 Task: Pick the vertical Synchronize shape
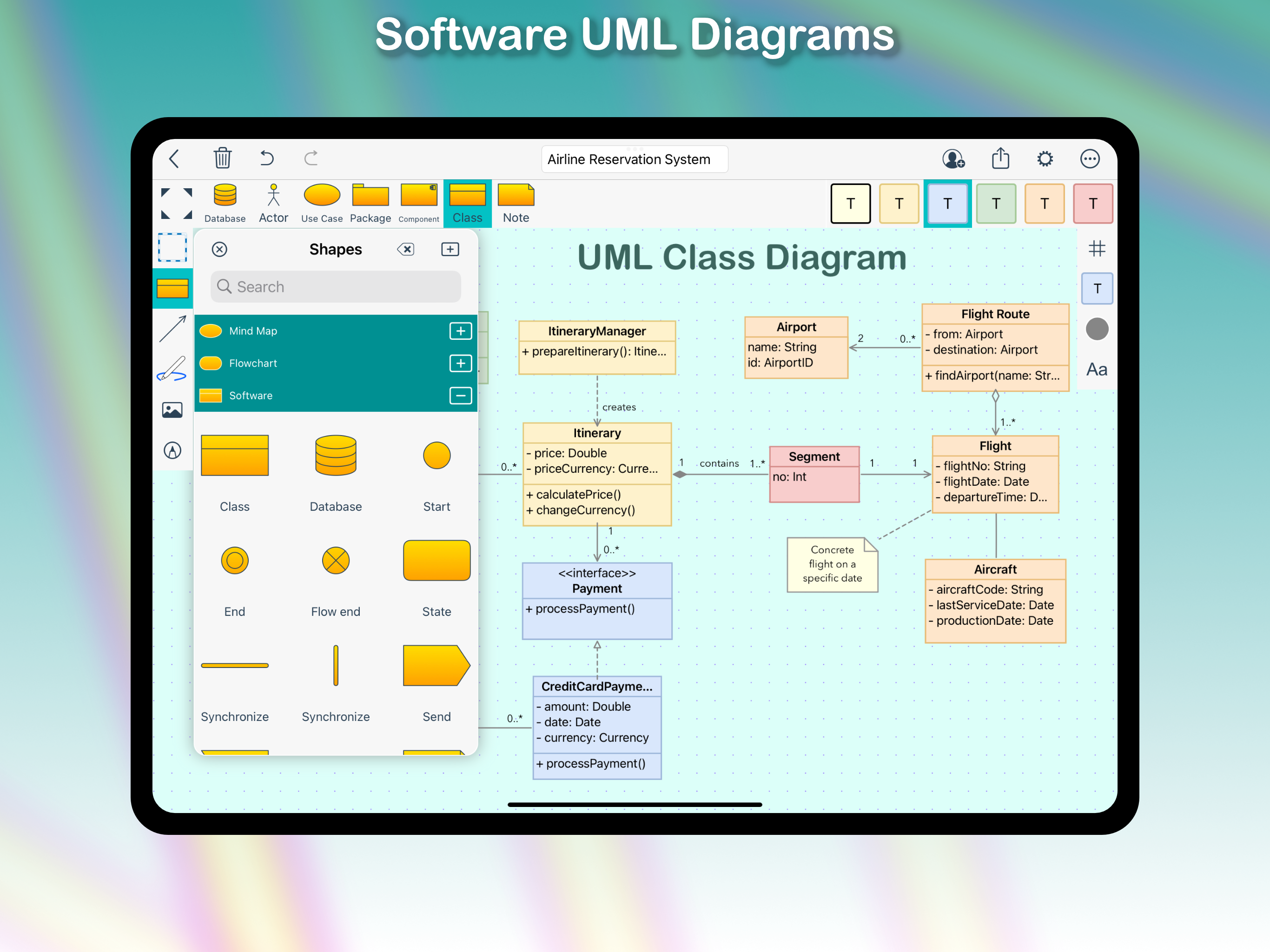pyautogui.click(x=335, y=666)
